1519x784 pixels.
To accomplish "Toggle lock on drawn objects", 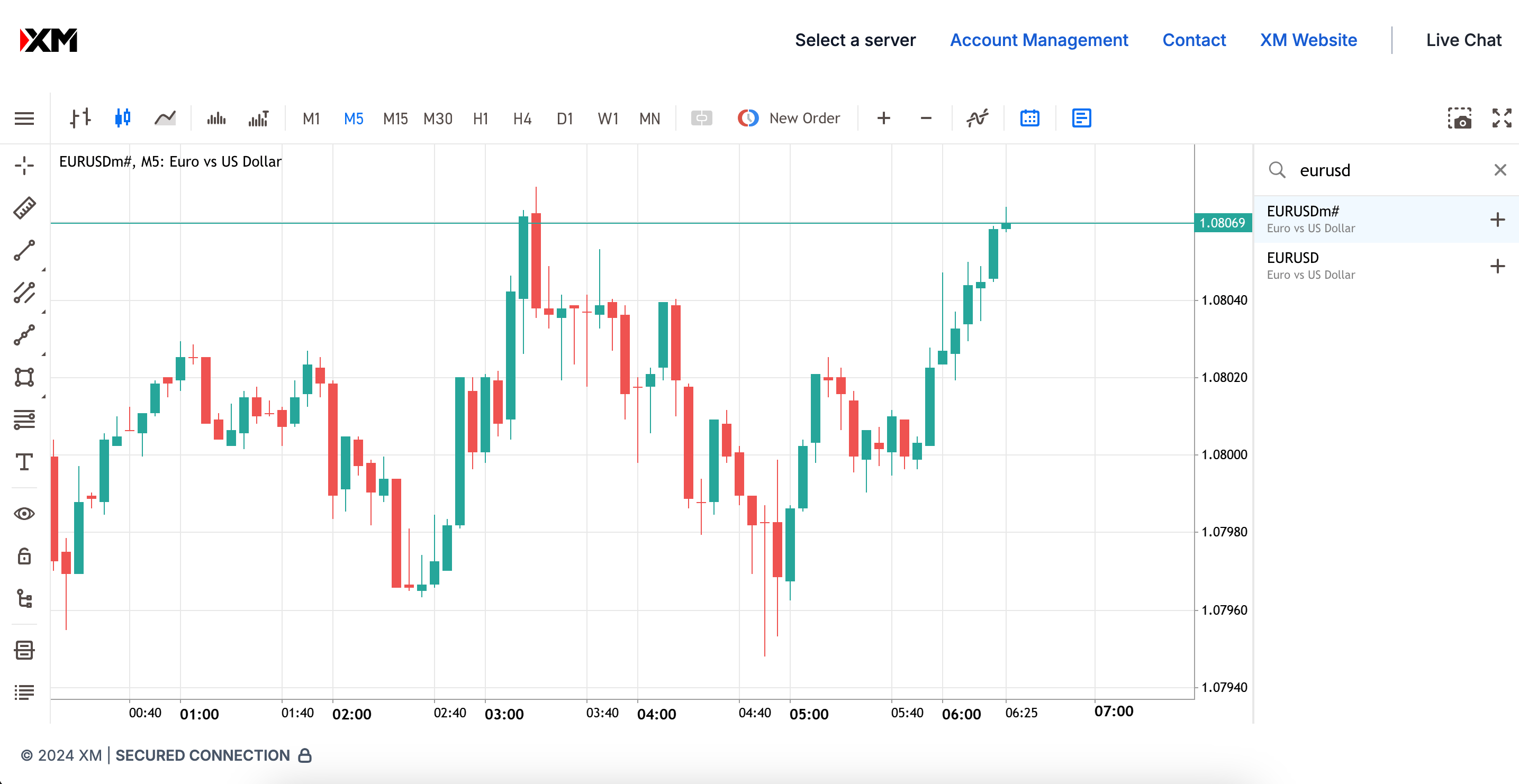I will coord(24,556).
